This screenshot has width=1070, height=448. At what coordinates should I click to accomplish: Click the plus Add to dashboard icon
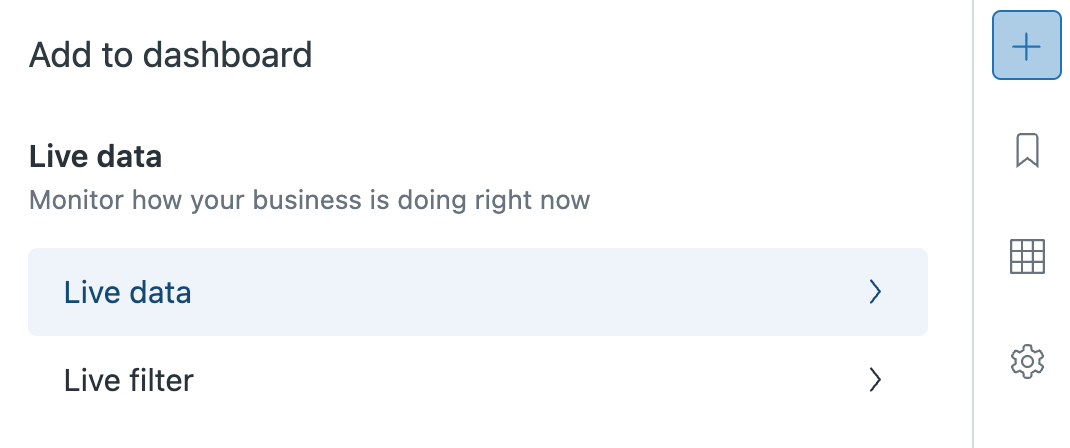(1026, 46)
